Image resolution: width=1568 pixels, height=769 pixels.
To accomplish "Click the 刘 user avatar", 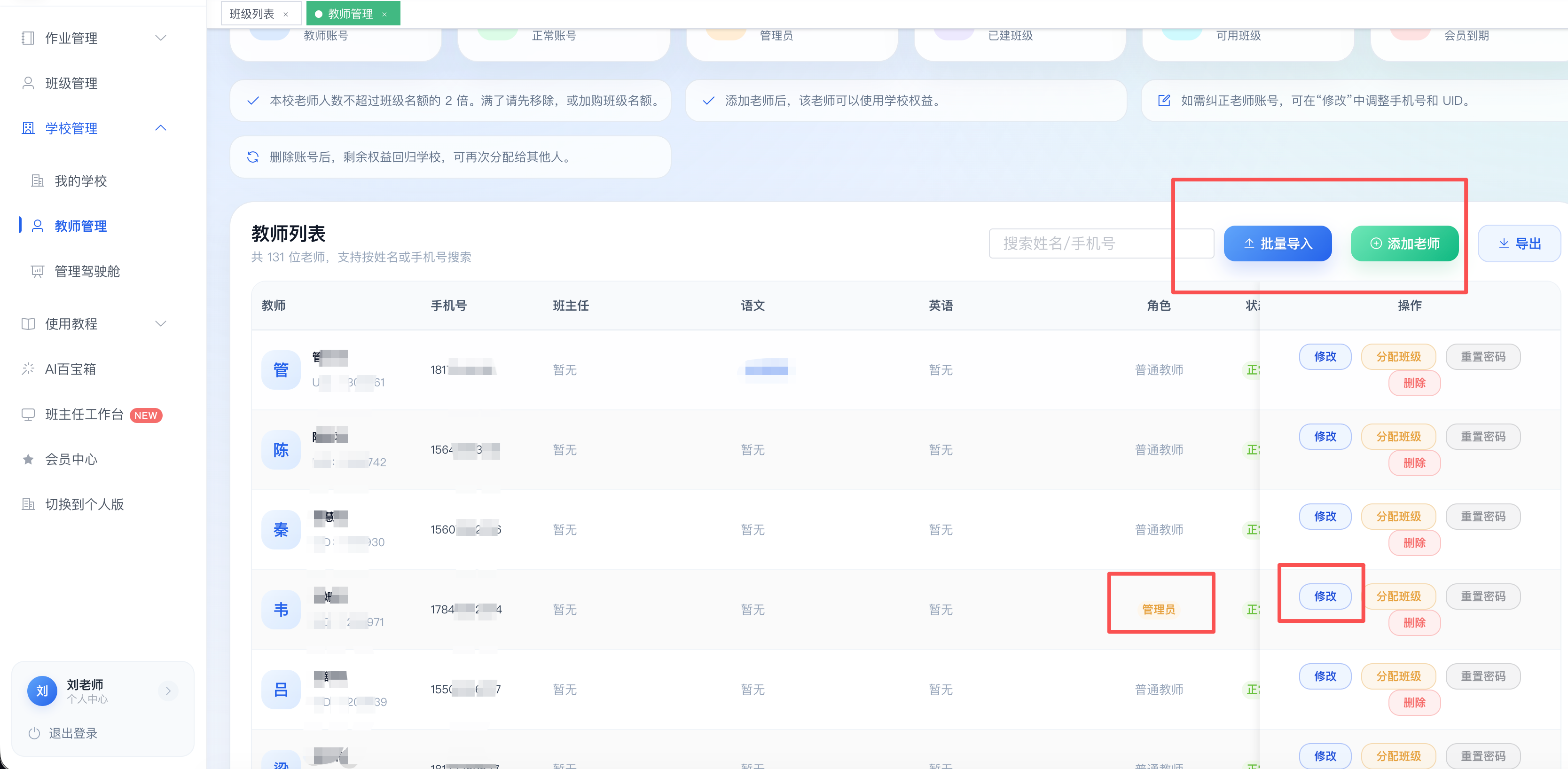I will 42,691.
